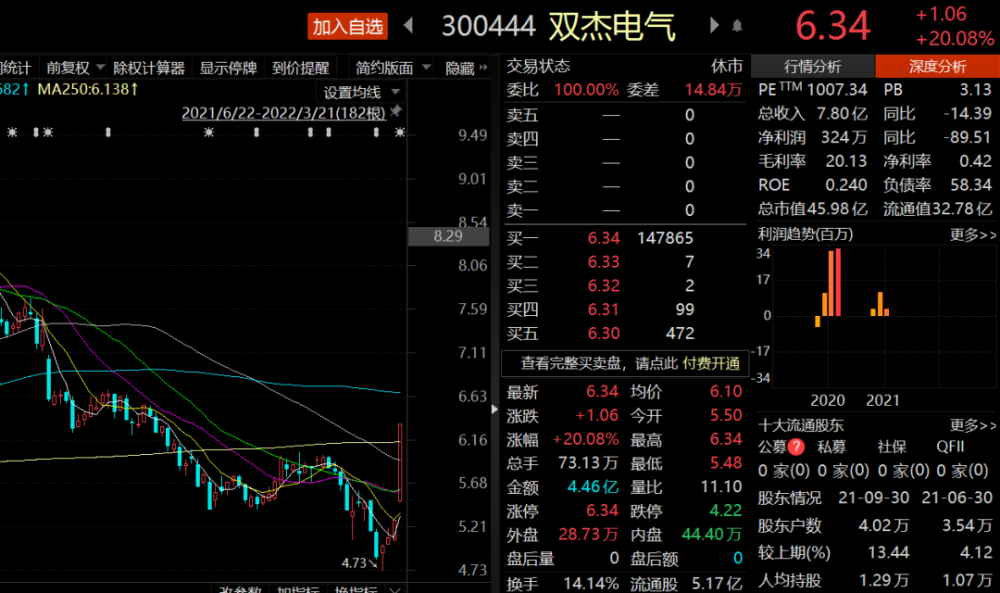Click the 委差 value 14.84万

[x=714, y=90]
